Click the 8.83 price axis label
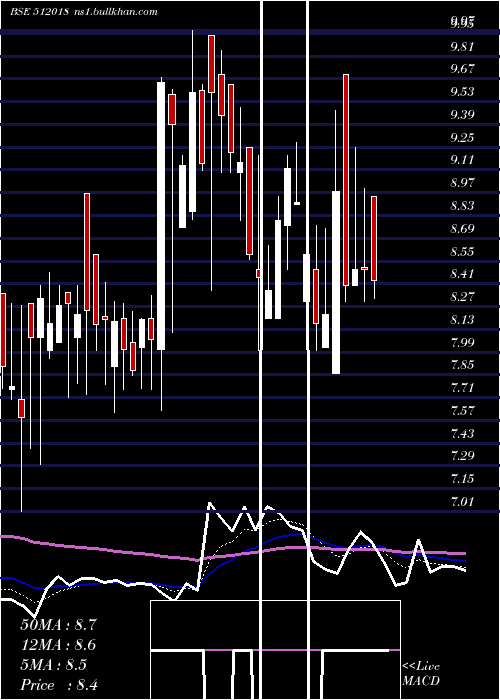This screenshot has width=500, height=700. pyautogui.click(x=462, y=205)
